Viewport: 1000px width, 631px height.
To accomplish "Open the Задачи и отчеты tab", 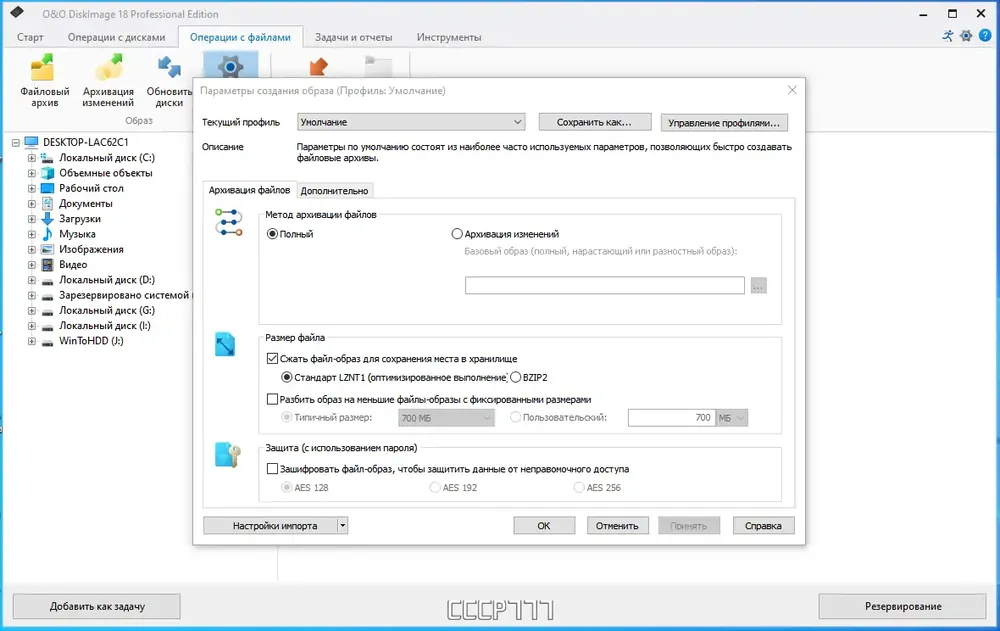I will (x=353, y=37).
